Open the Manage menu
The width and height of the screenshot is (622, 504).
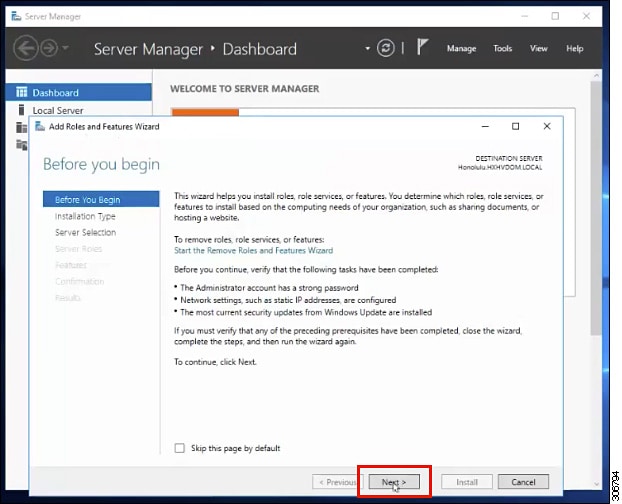[x=461, y=48]
